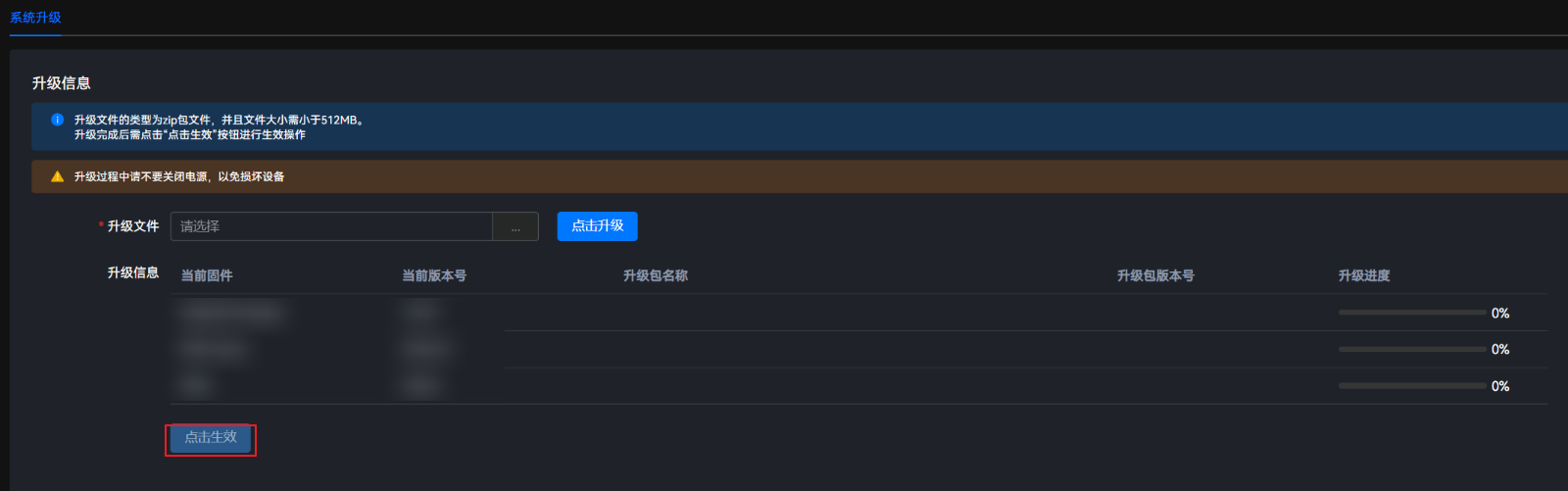The width and height of the screenshot is (1568, 491).
Task: Click the 升级信息 section heading
Action: (x=62, y=83)
